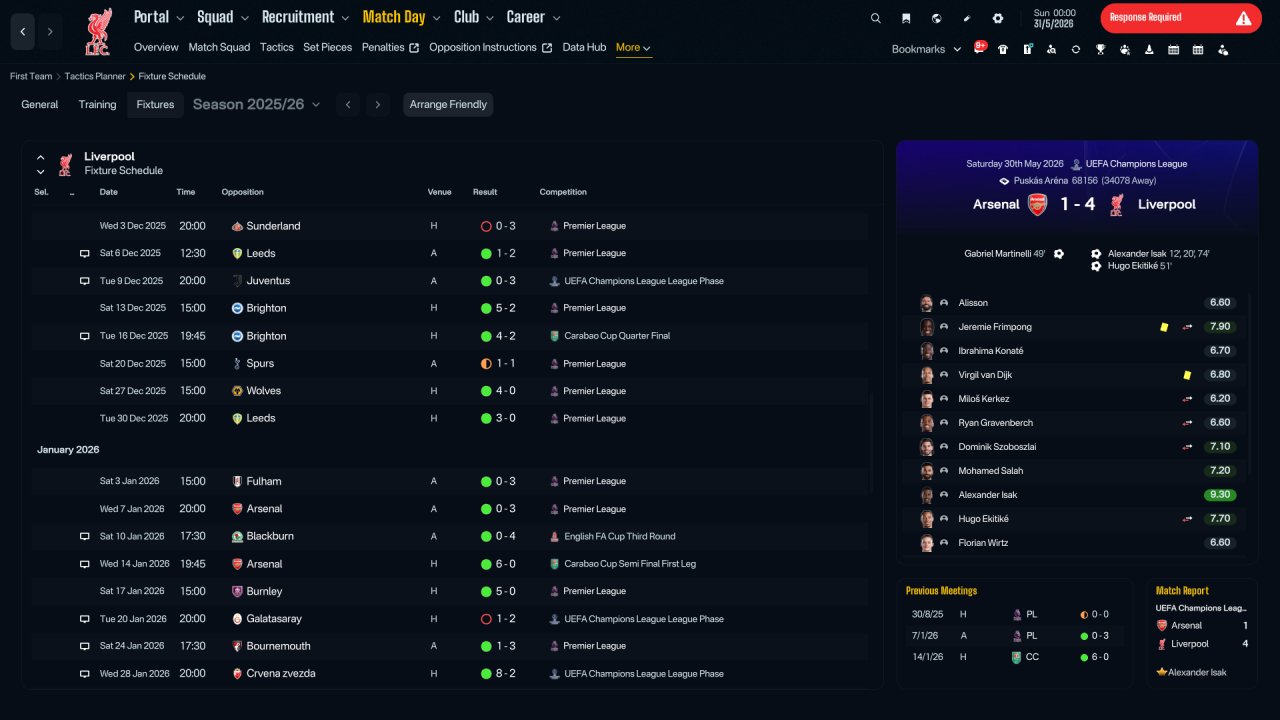The width and height of the screenshot is (1280, 720).
Task: Click the Arsenal crest in match scoreline
Action: [1037, 204]
